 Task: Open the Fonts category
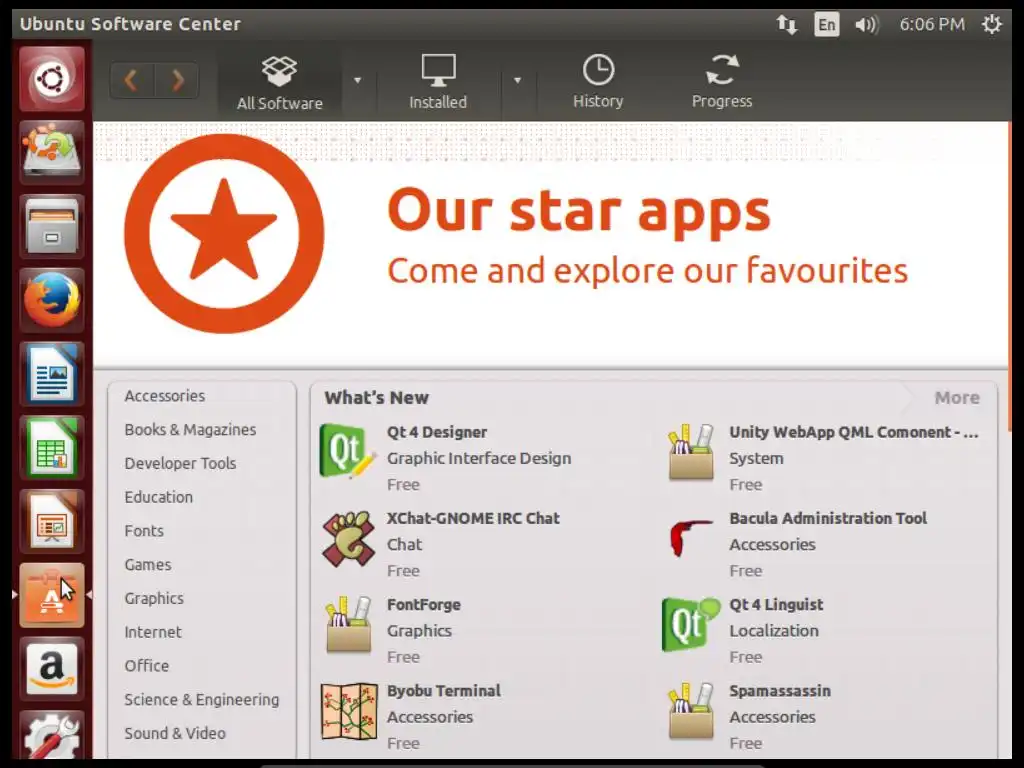tap(144, 531)
